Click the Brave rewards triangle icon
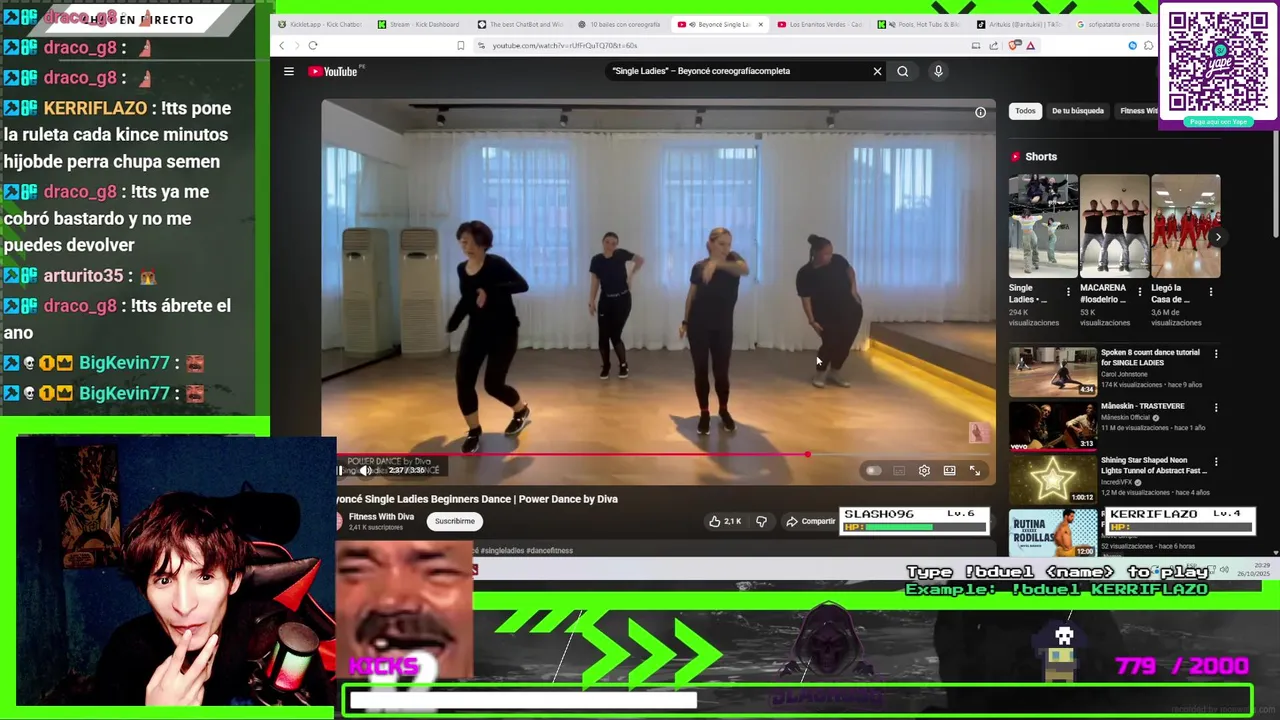The width and height of the screenshot is (1280, 720). pos(1030,45)
